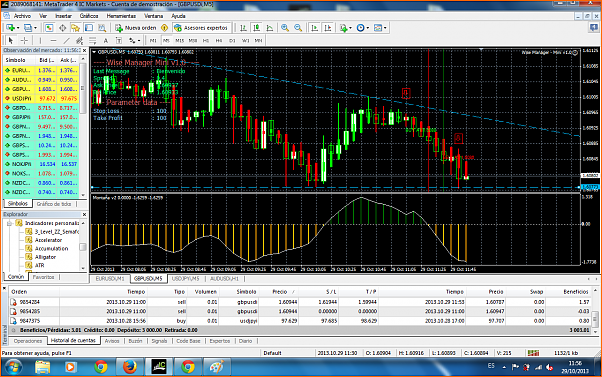Show the Market Watch window icon
Image resolution: width=602 pixels, height=377 pixels.
click(x=49, y=28)
